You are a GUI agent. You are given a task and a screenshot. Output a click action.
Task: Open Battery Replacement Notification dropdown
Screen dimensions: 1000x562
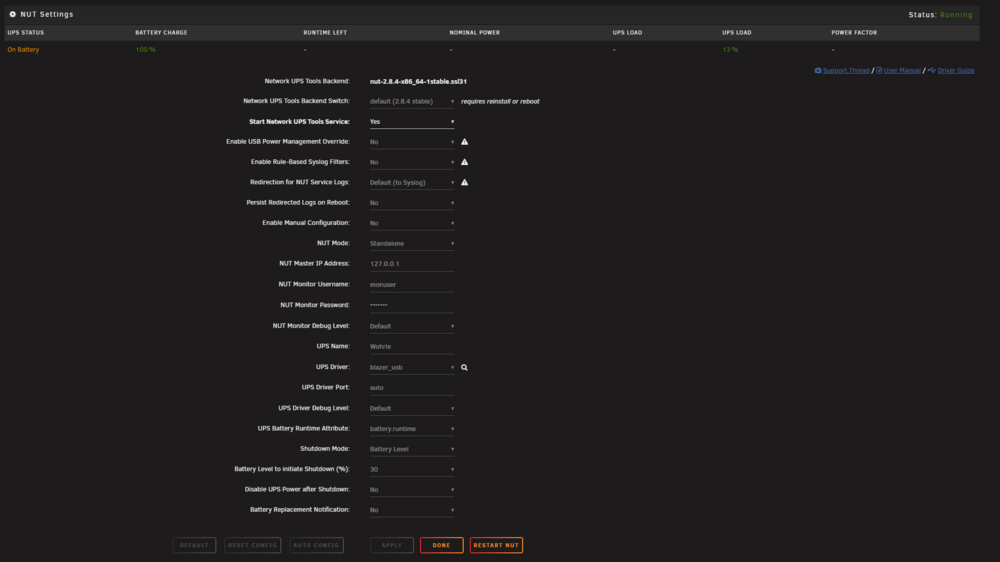(x=412, y=510)
